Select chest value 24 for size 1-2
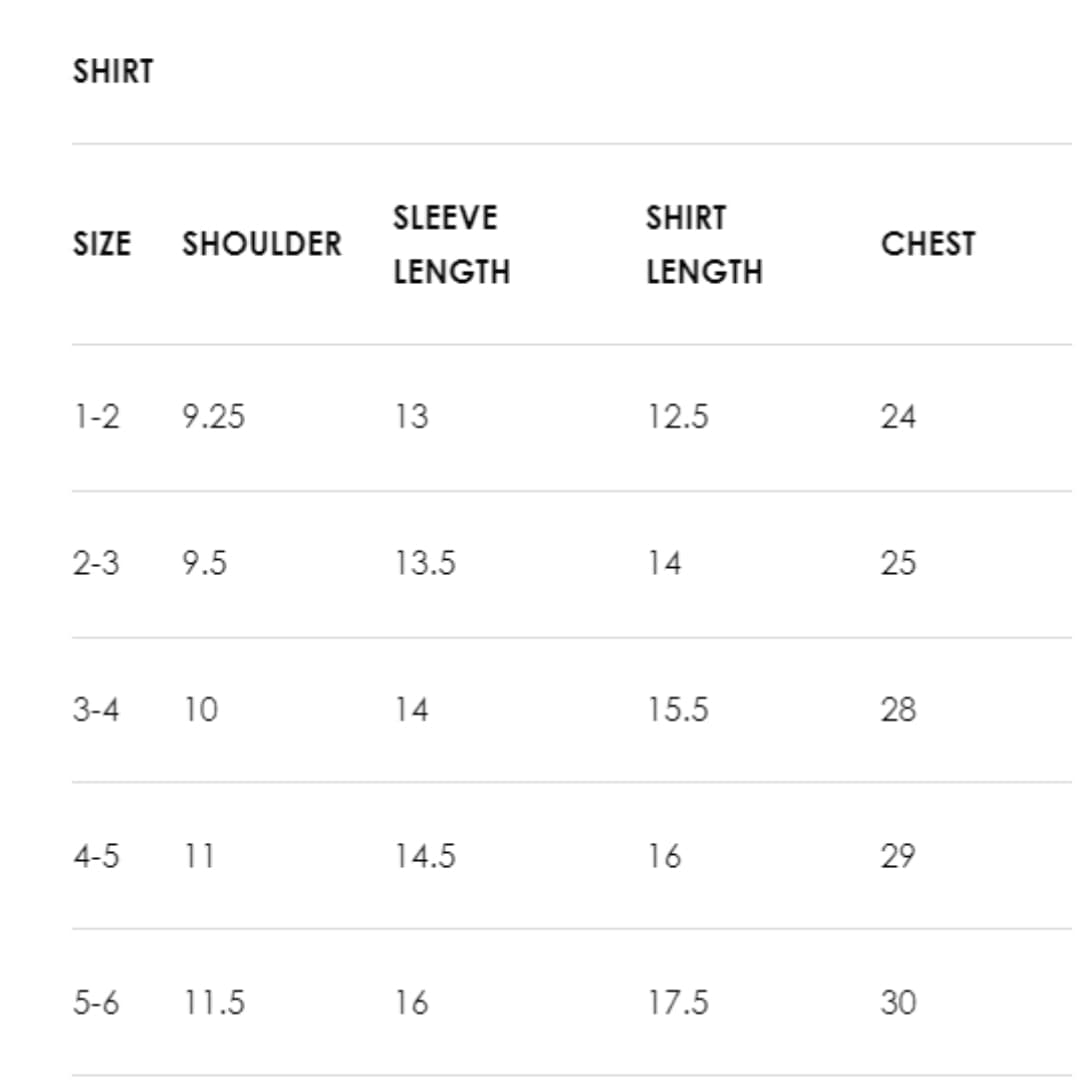The image size is (1080, 1080). coord(898,416)
